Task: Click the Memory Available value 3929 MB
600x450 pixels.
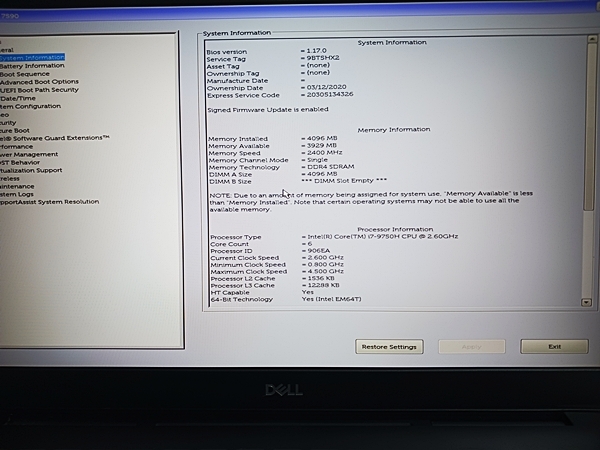Action: tap(322, 145)
